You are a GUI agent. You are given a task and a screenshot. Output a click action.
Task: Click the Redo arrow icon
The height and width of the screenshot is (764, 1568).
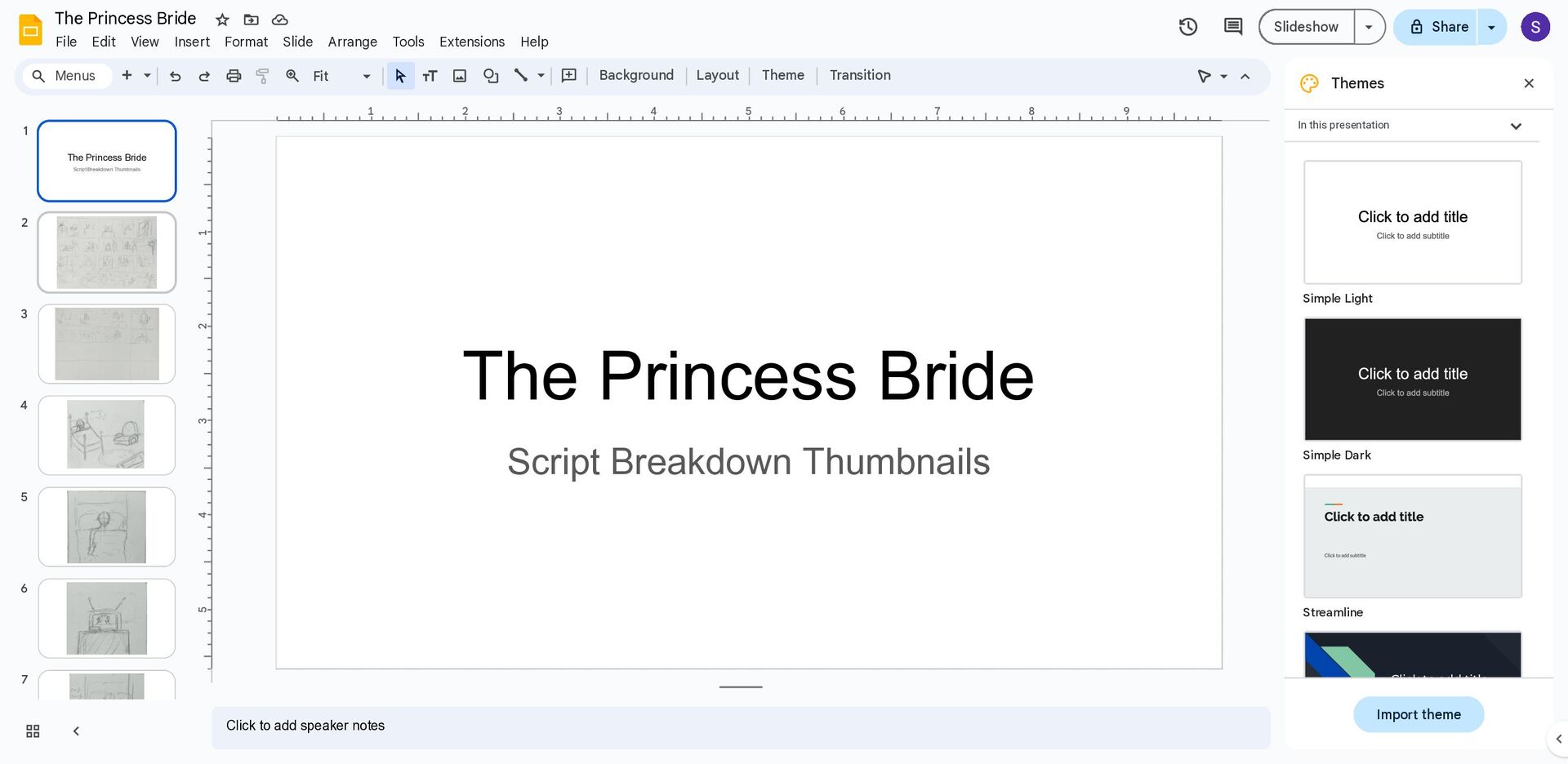(204, 76)
